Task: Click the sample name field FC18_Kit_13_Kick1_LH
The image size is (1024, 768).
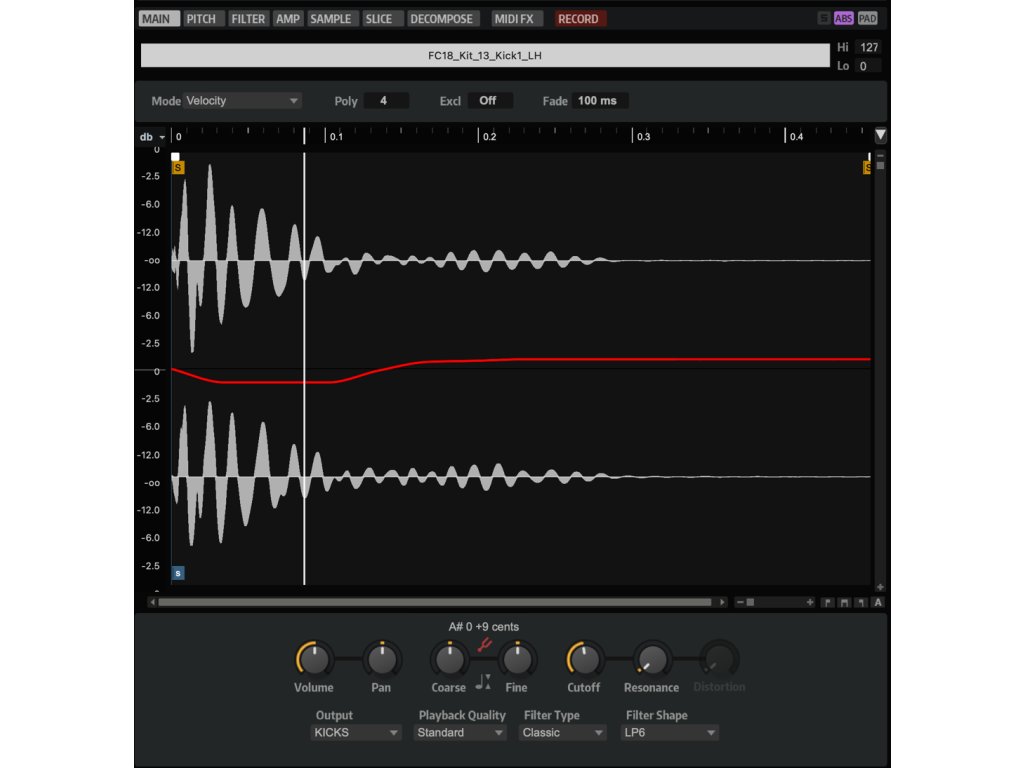Action: (x=485, y=56)
